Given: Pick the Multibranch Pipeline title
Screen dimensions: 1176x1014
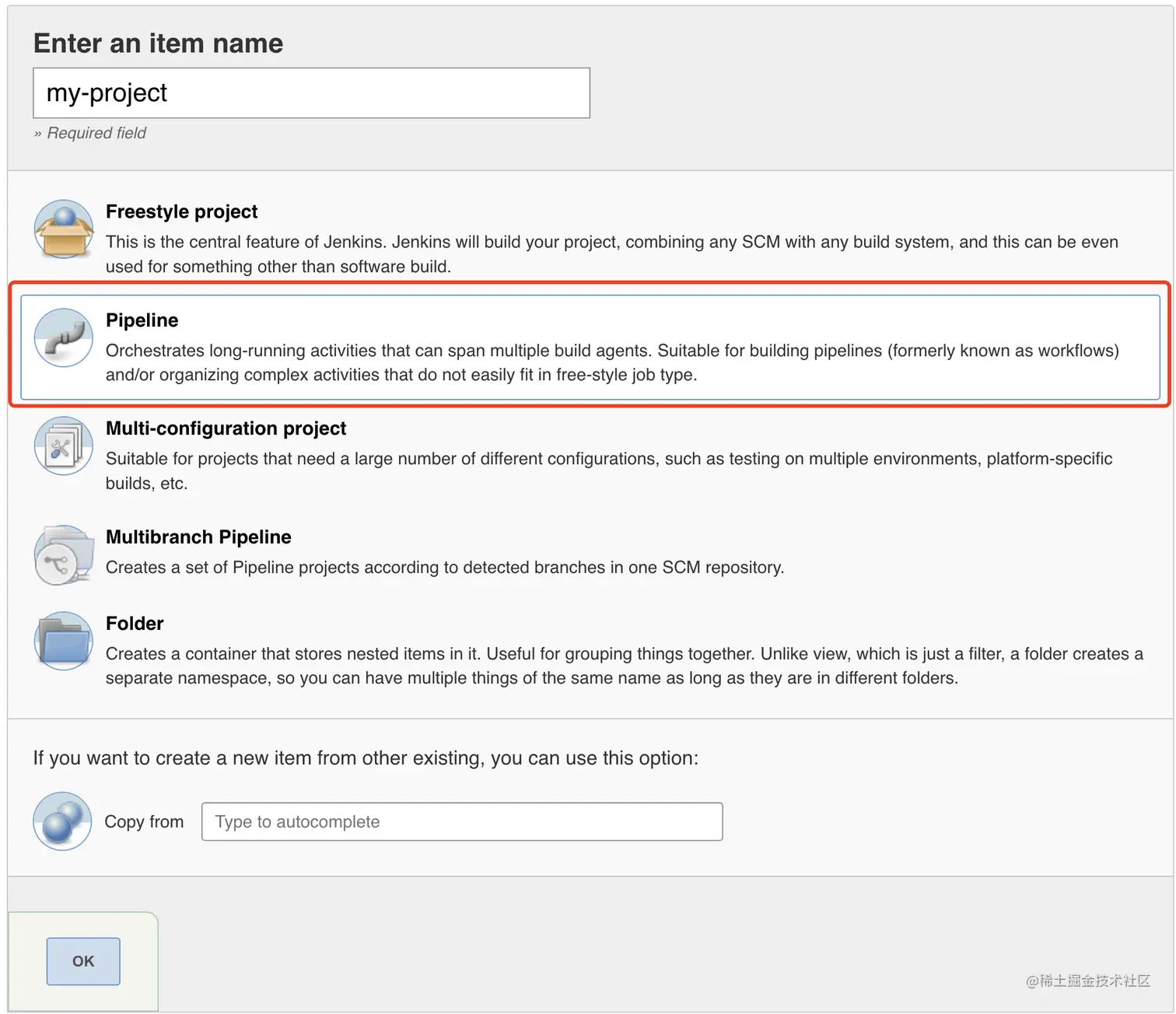Looking at the screenshot, I should tap(198, 537).
